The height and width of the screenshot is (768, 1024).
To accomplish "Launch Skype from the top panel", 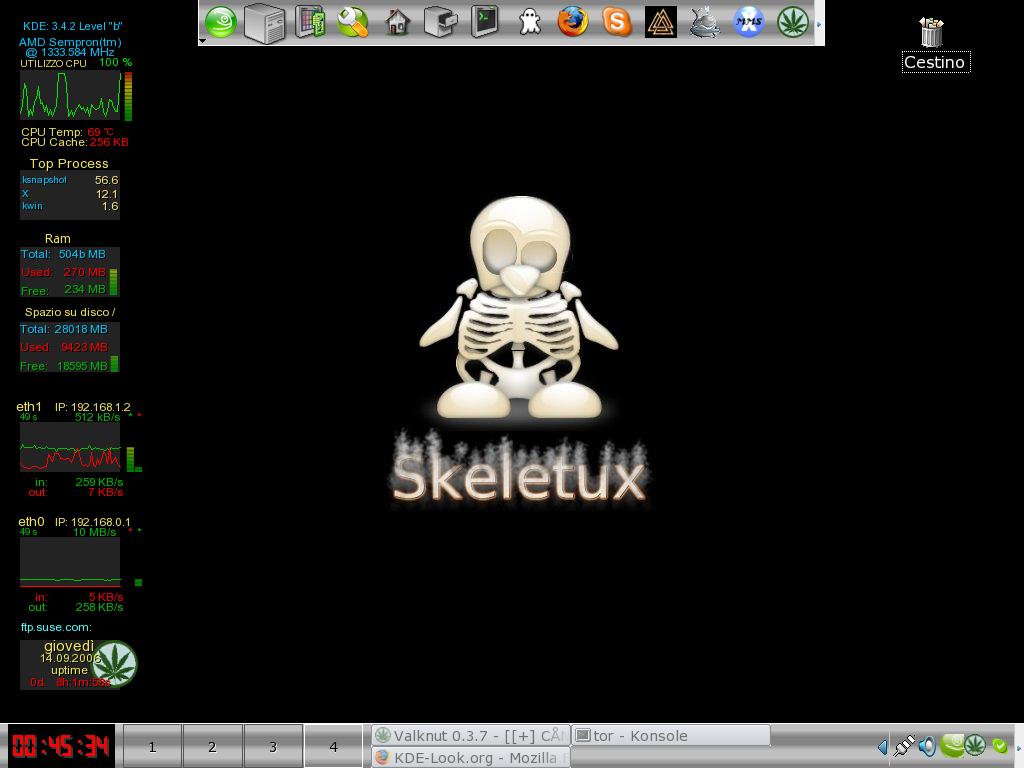I will click(x=616, y=22).
